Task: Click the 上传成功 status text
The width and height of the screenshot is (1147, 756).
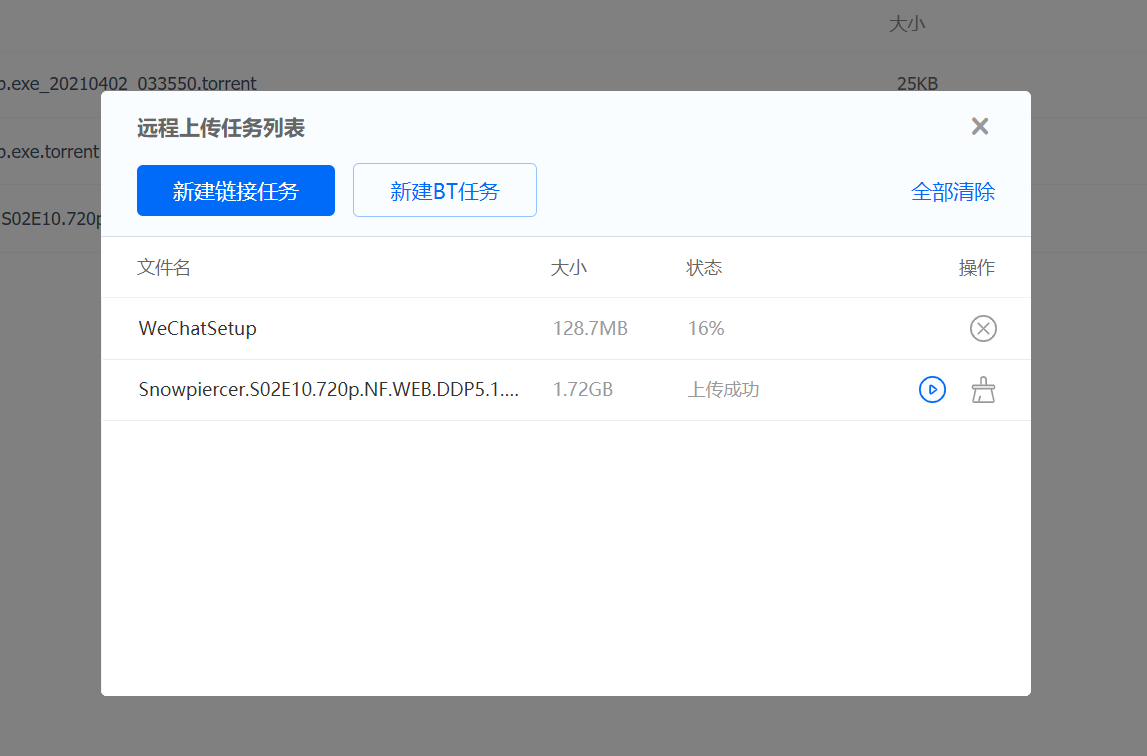Action: point(723,389)
